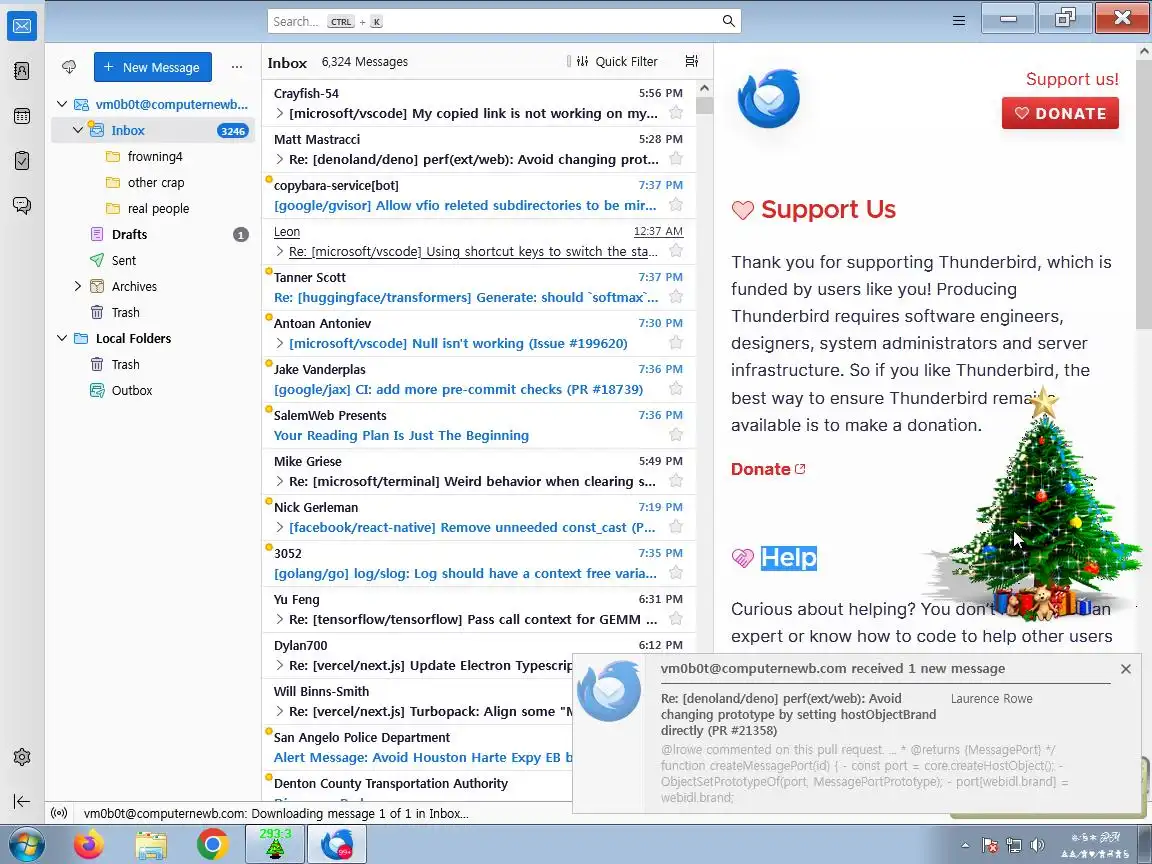This screenshot has height=864, width=1152.
Task: Star the Matt Mastracci message
Action: tap(676, 159)
